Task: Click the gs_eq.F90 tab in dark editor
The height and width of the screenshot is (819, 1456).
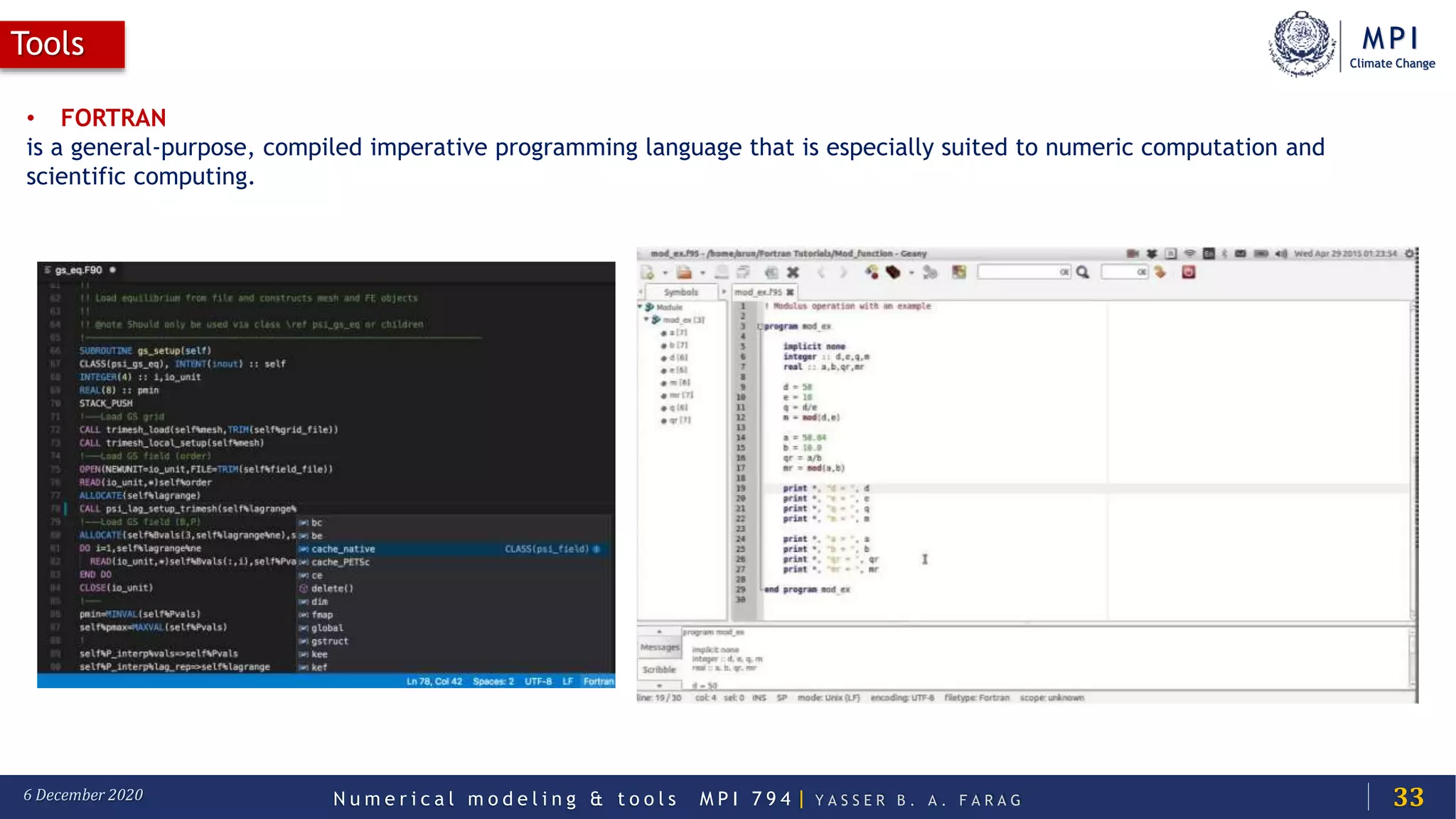Action: pos(80,270)
